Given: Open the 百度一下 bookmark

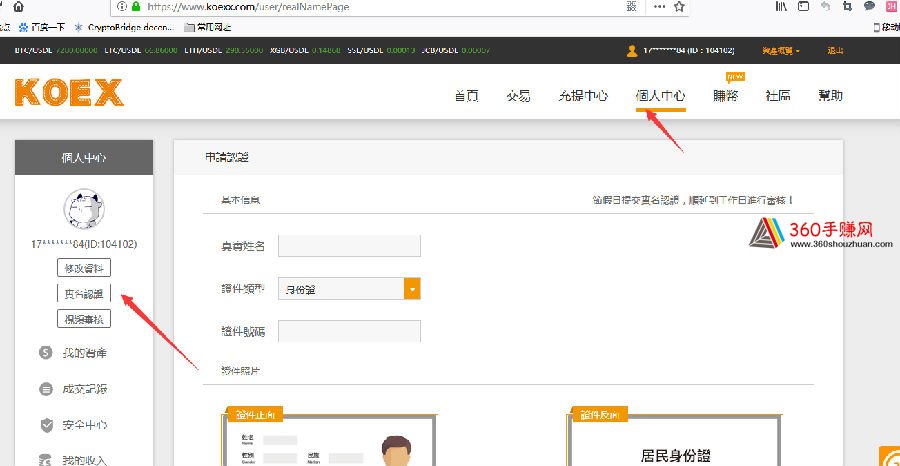Looking at the screenshot, I should [x=42, y=27].
